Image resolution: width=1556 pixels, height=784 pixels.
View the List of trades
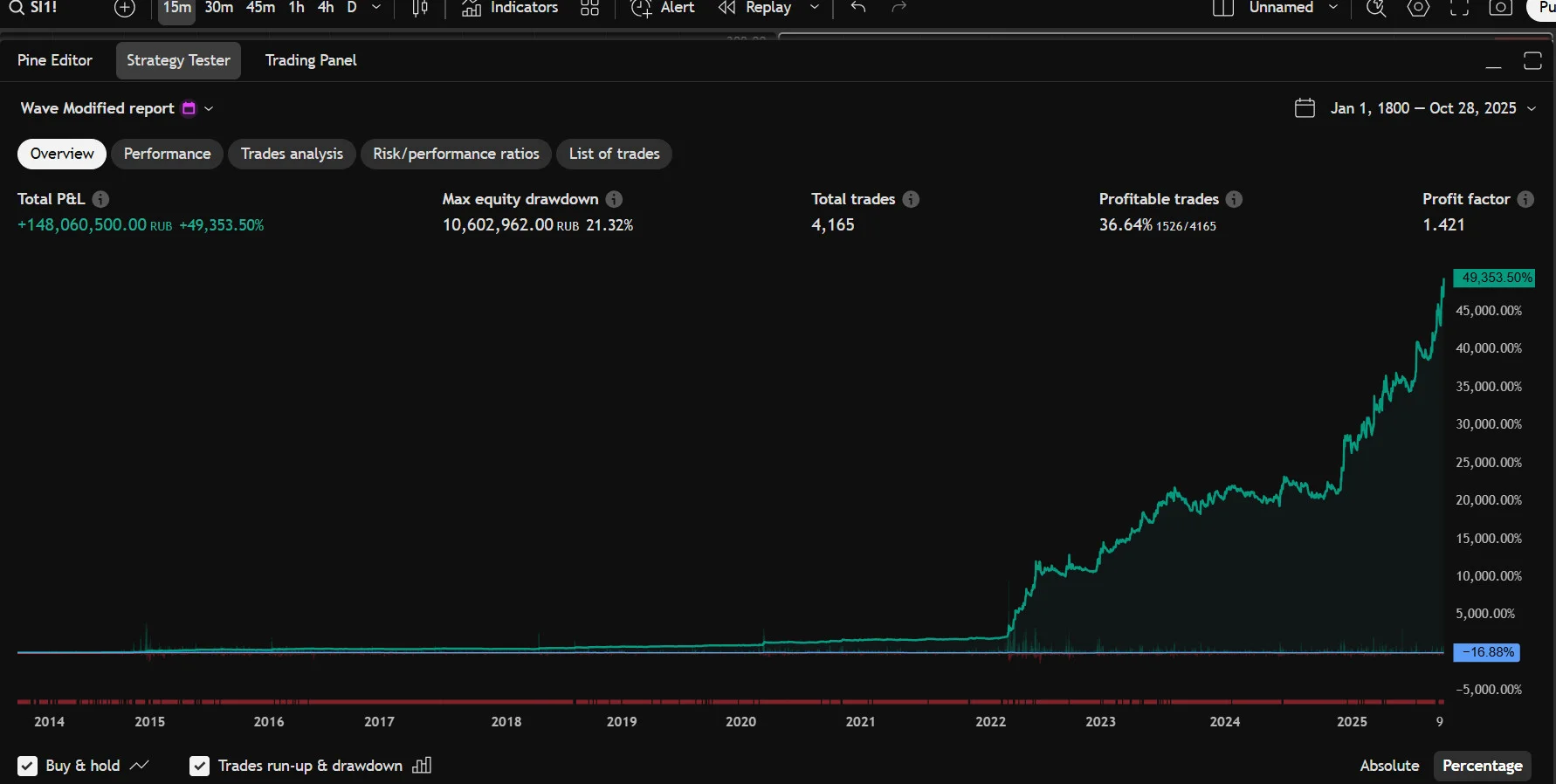(614, 154)
